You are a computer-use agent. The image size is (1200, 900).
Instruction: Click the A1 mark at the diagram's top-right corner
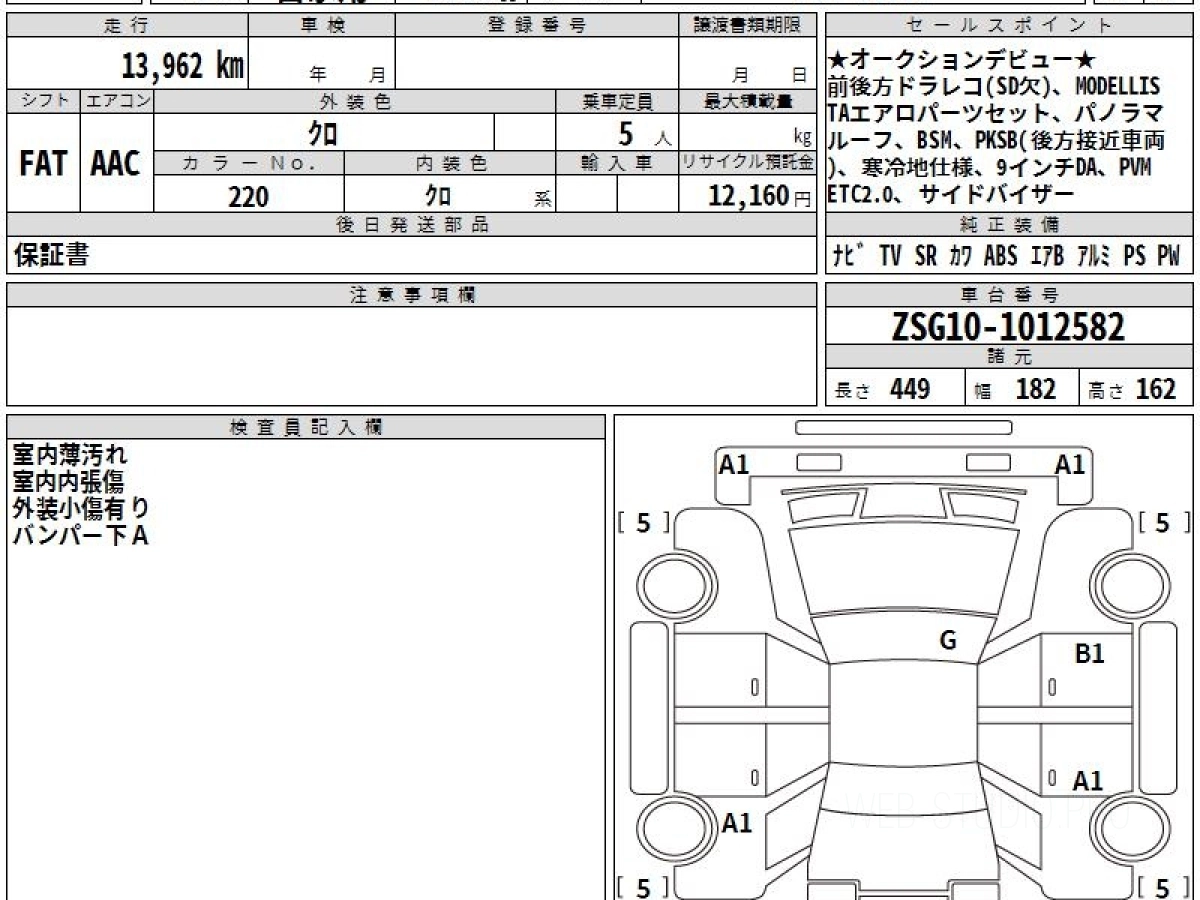pos(1070,464)
